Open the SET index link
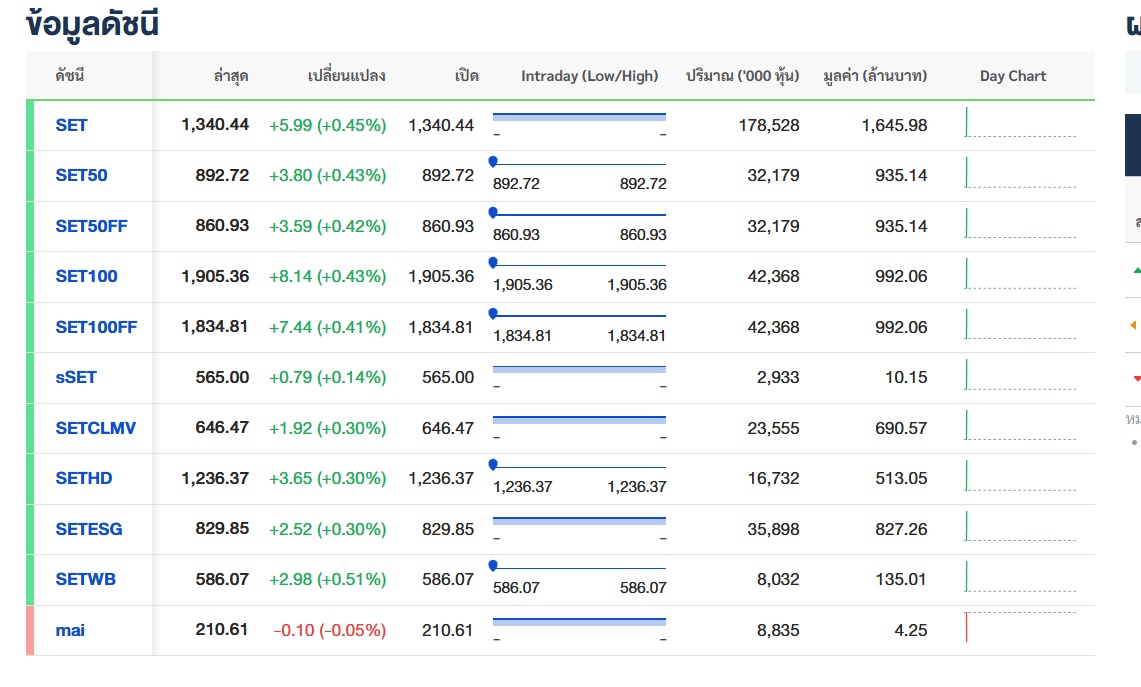The width and height of the screenshot is (1141, 687). (x=71, y=125)
